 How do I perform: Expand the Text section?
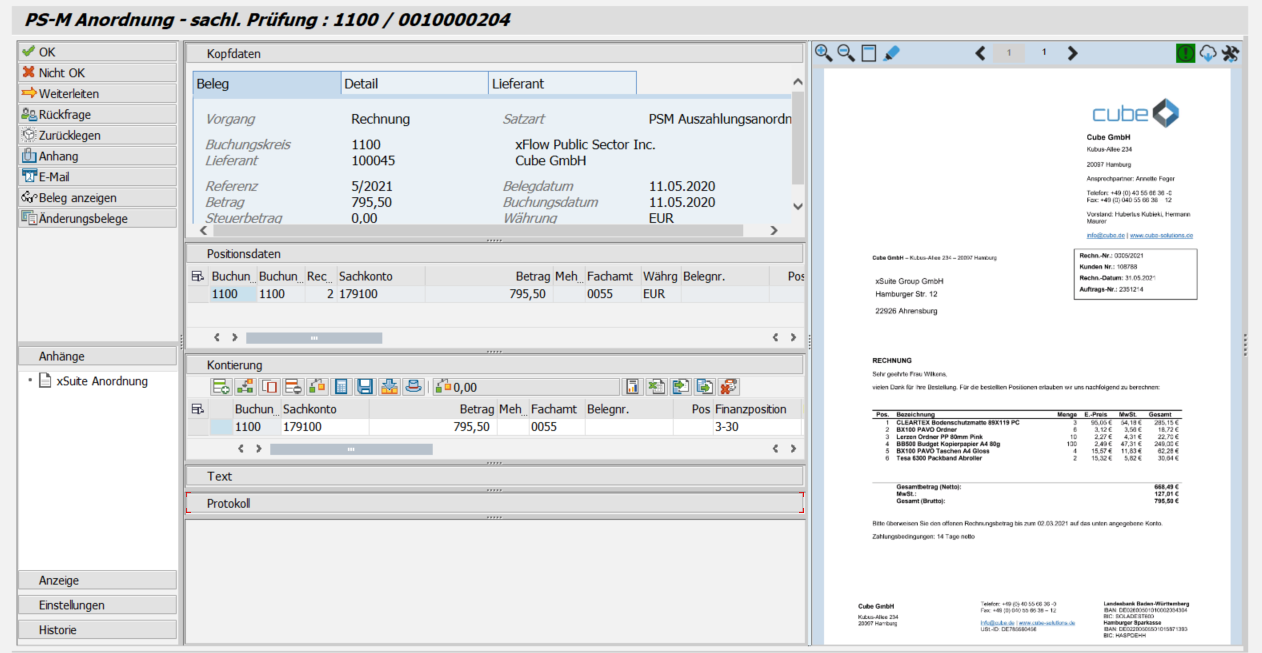tap(219, 476)
